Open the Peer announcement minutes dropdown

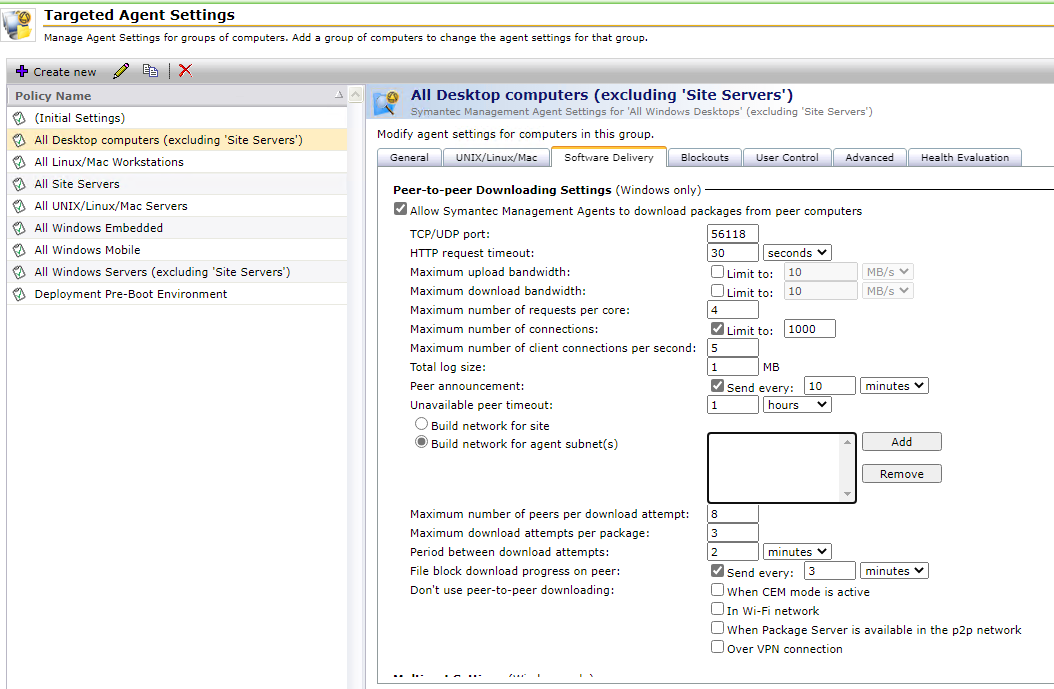click(894, 386)
